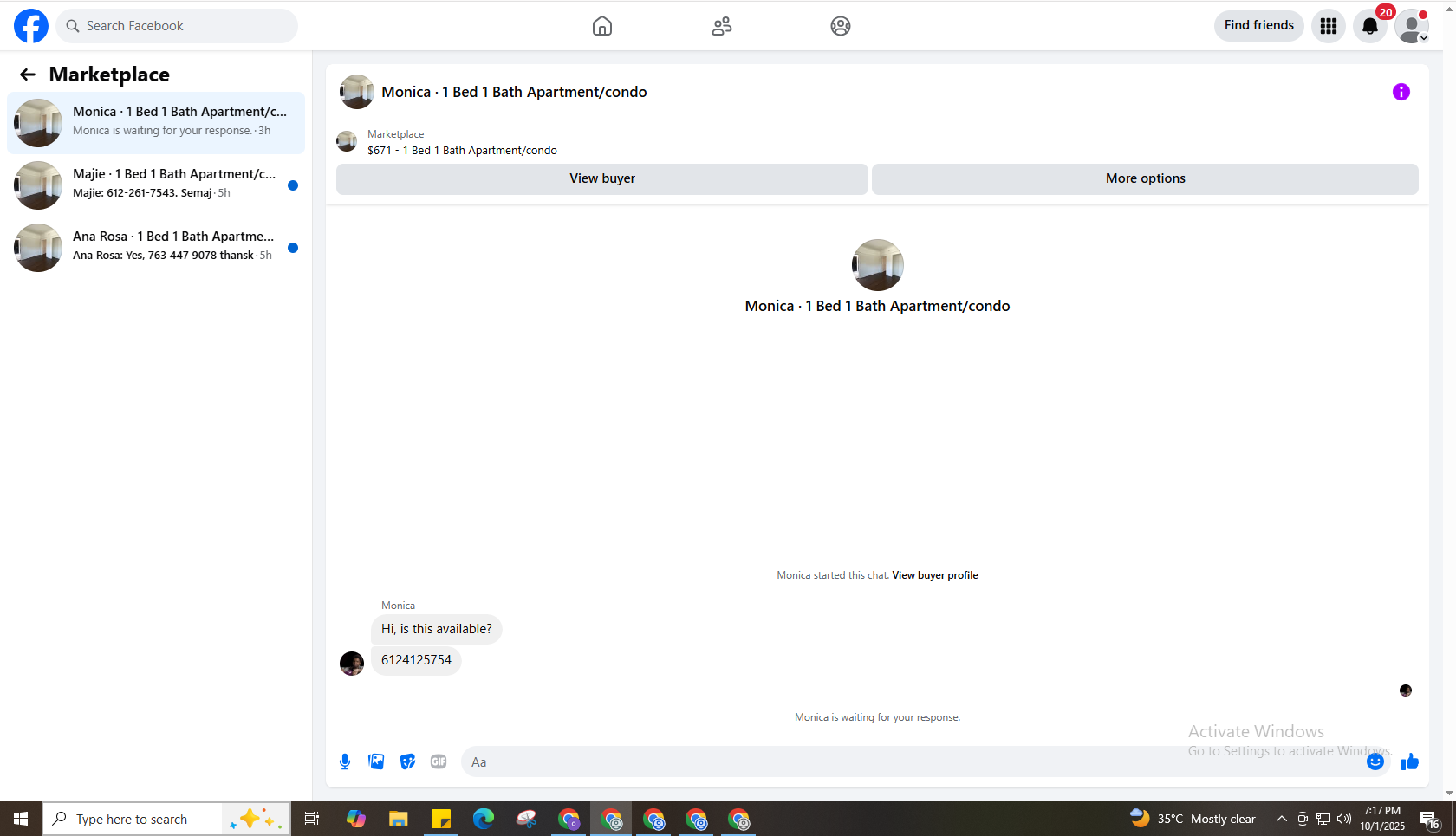Viewport: 1456px width, 836px height.
Task: Attach a photo with the image icon
Action: point(376,761)
